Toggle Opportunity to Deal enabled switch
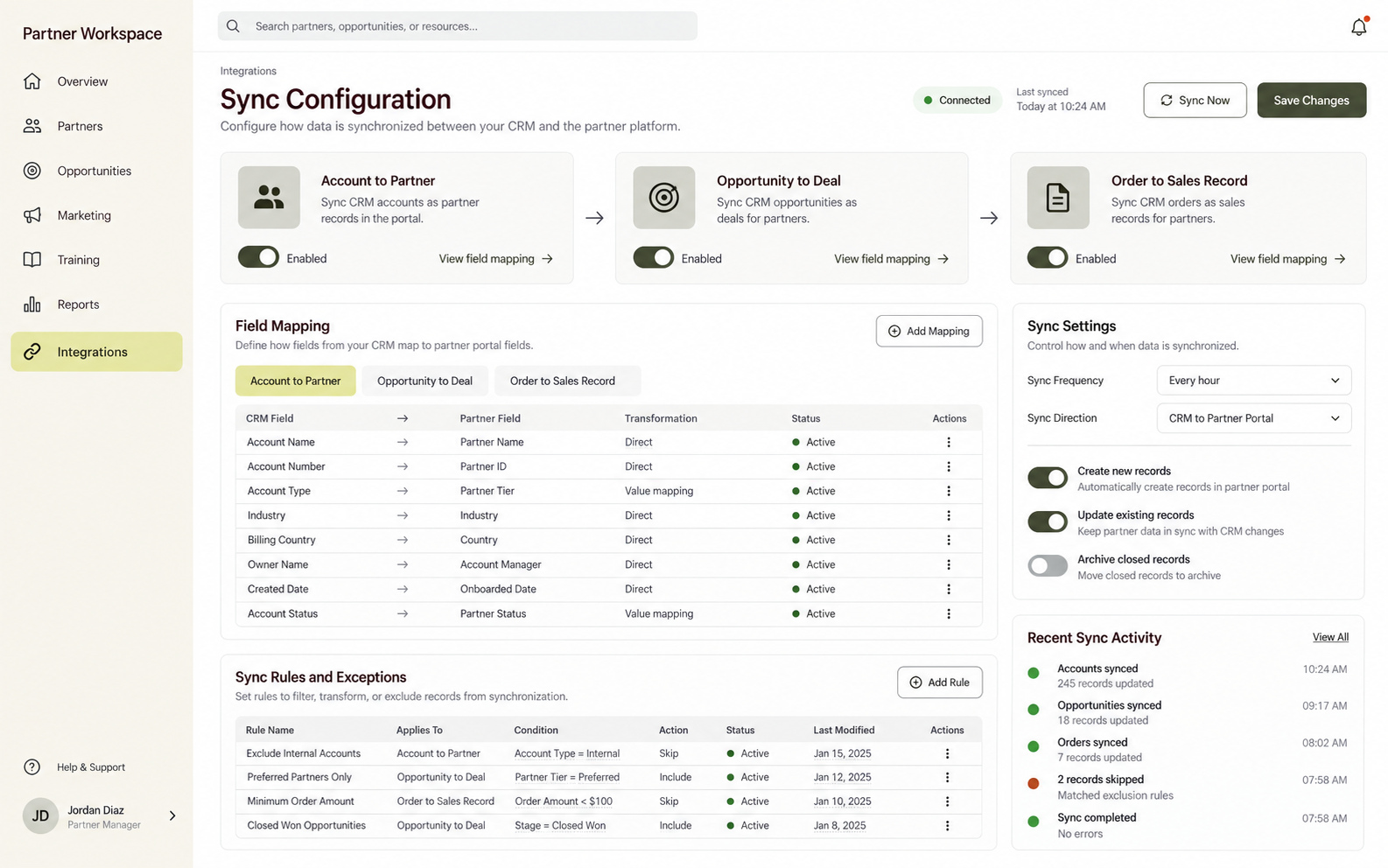Image resolution: width=1388 pixels, height=868 pixels. coord(654,257)
